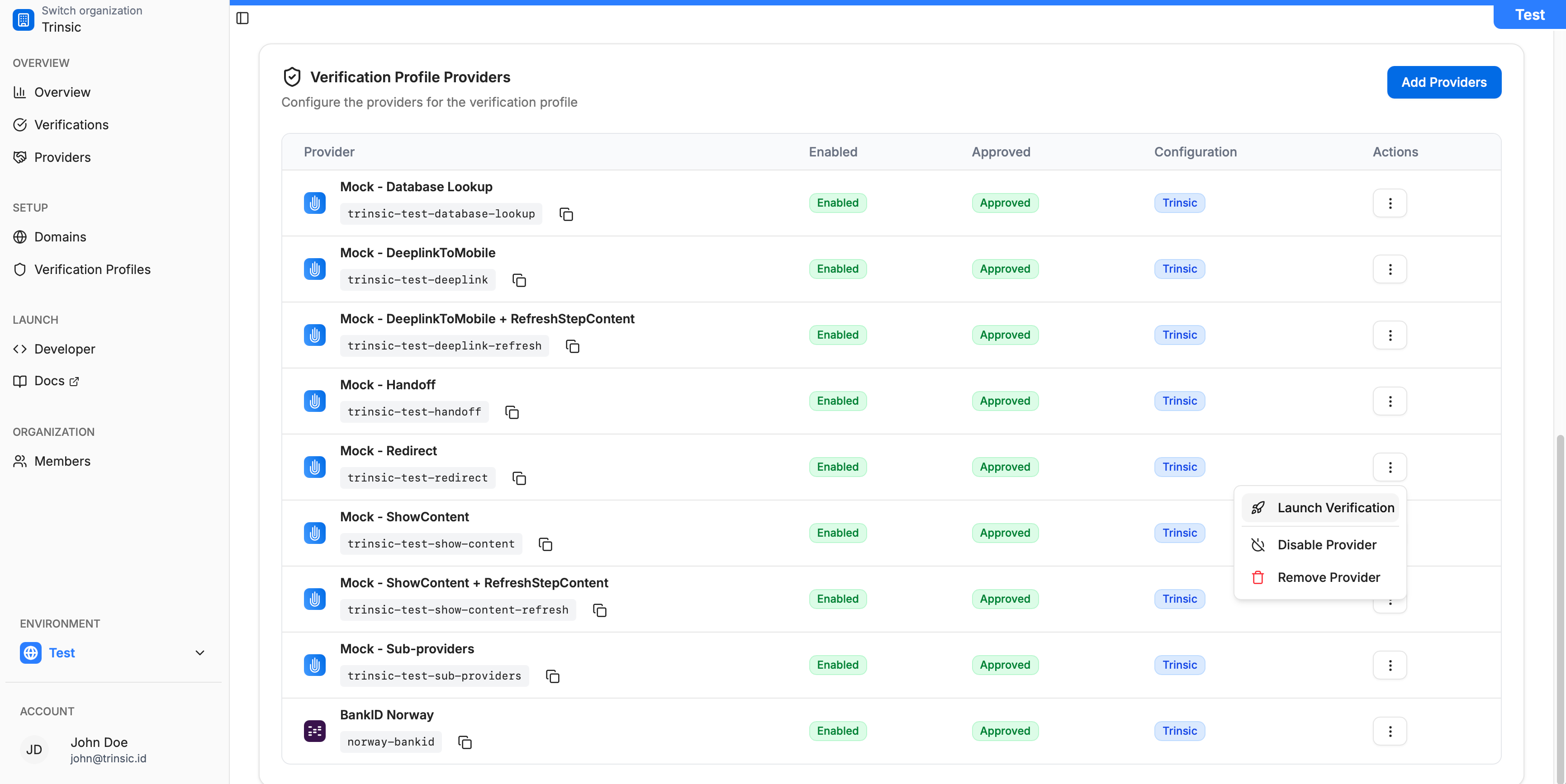The width and height of the screenshot is (1566, 784).
Task: Toggle the sidebar collapse icon
Action: (x=242, y=18)
